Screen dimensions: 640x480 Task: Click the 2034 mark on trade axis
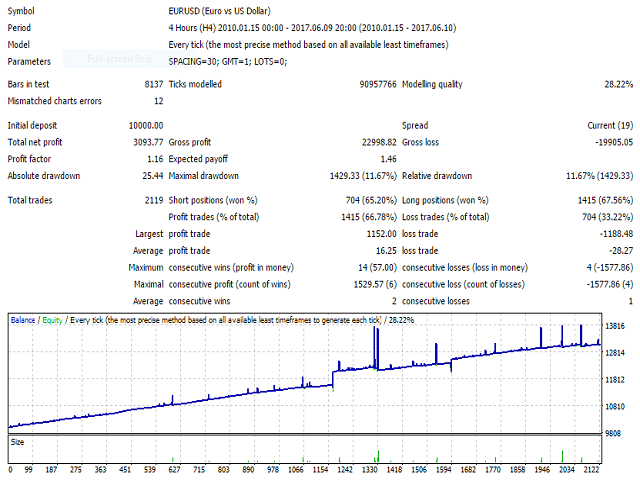pos(567,469)
